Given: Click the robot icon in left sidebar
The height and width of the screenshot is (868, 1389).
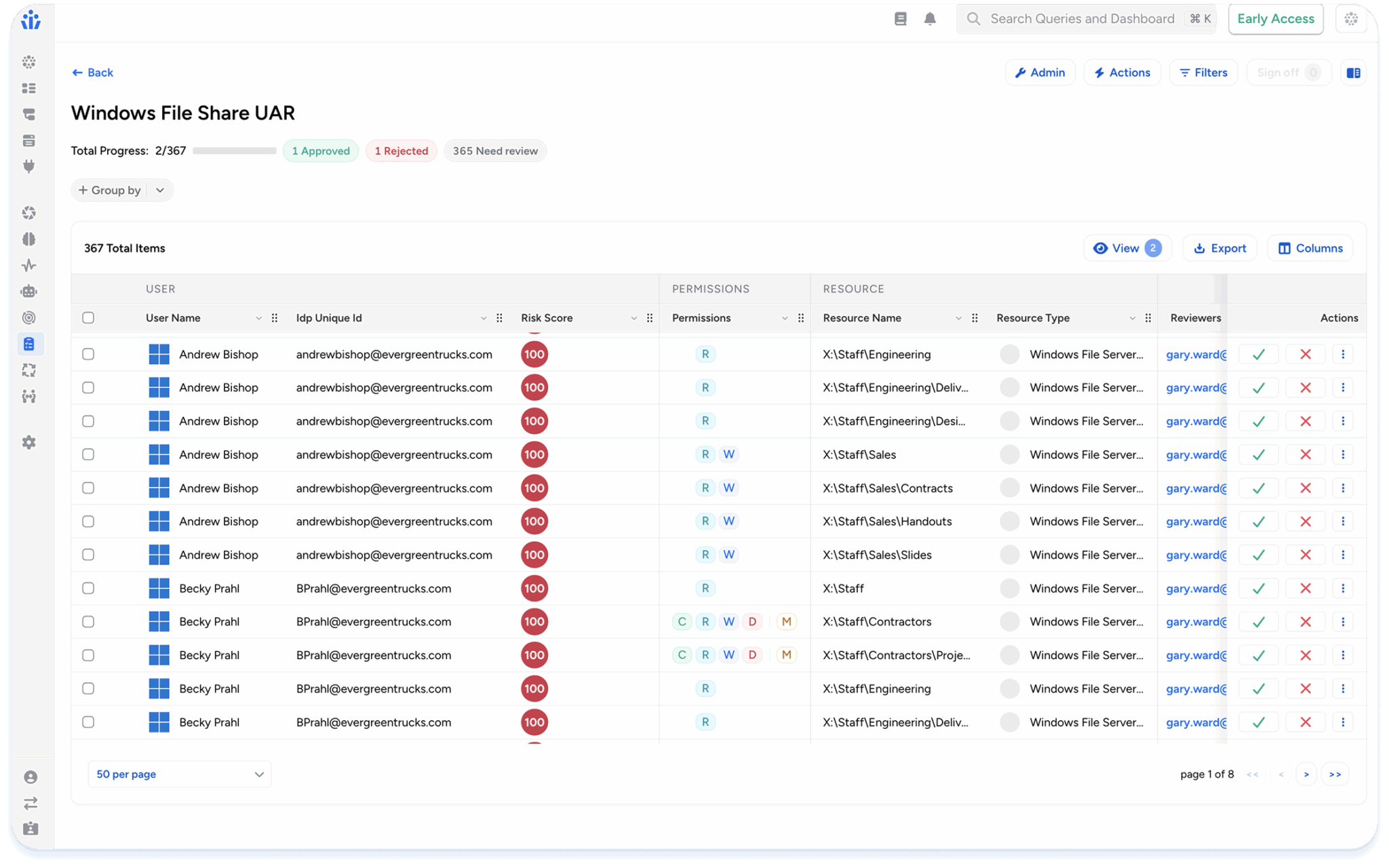Looking at the screenshot, I should tap(28, 292).
